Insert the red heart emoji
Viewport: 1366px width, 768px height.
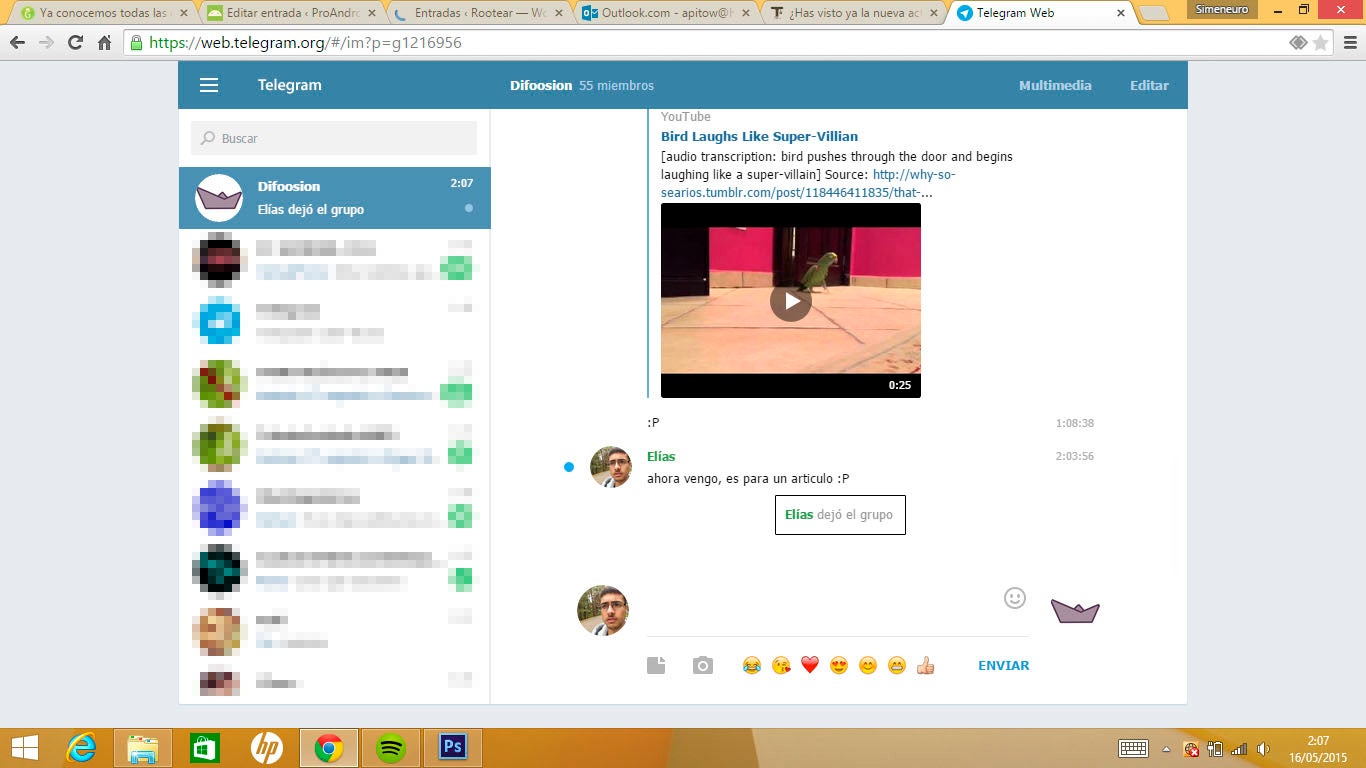click(x=810, y=665)
